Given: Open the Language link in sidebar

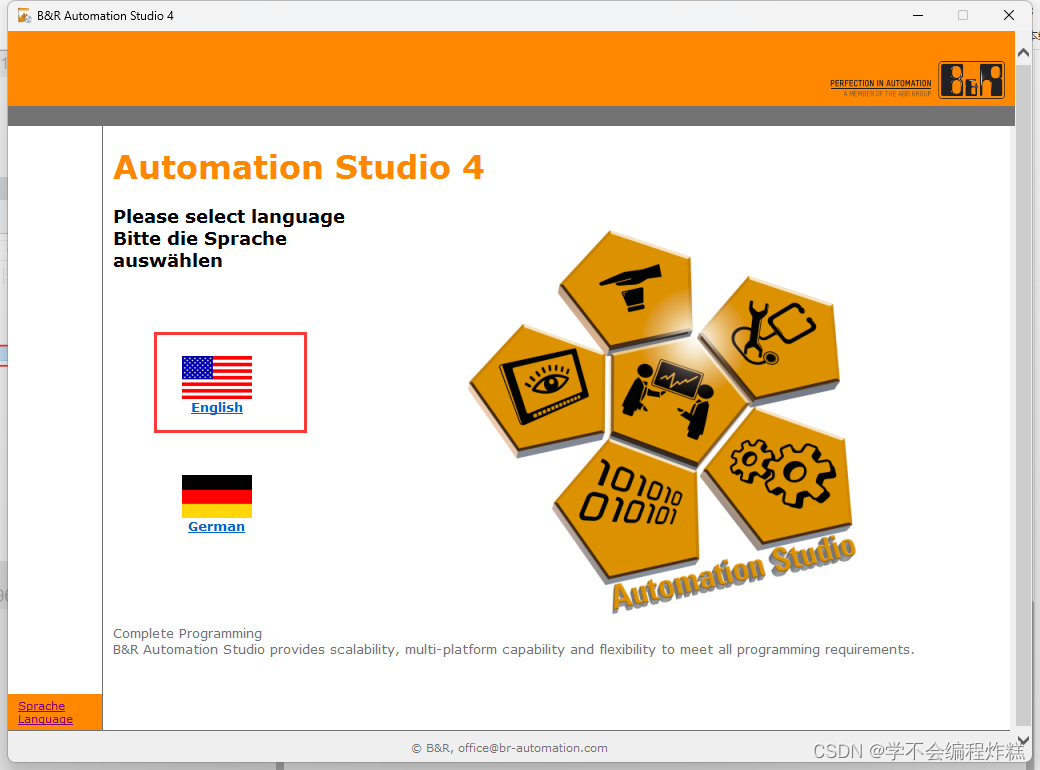Looking at the screenshot, I should point(45,719).
